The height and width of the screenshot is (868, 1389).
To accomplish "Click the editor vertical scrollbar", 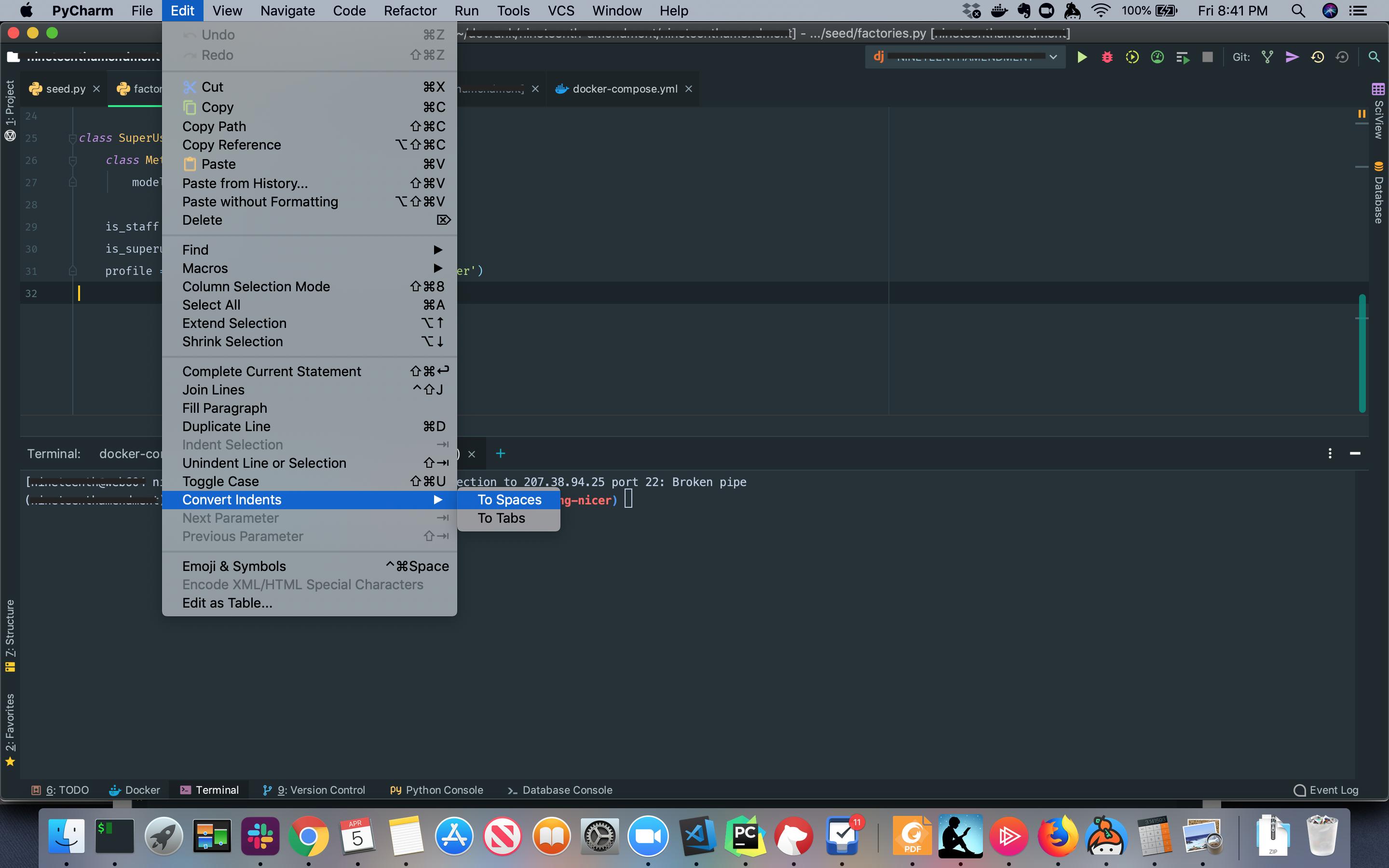I will tap(1362, 353).
